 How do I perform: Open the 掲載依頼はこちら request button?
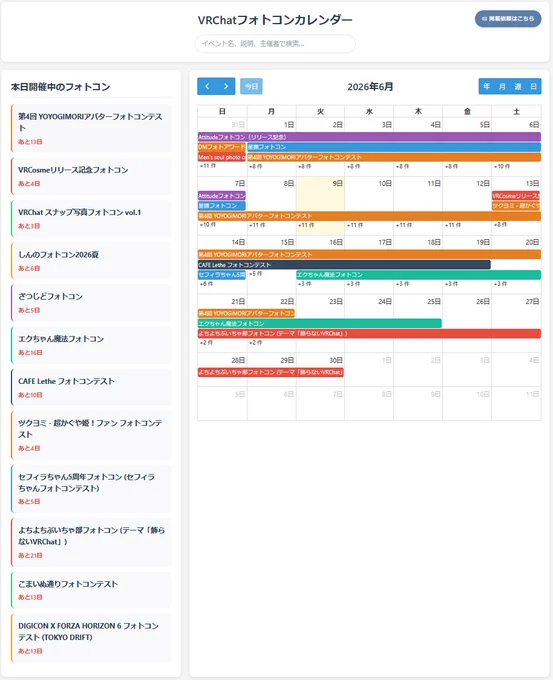tap(508, 19)
